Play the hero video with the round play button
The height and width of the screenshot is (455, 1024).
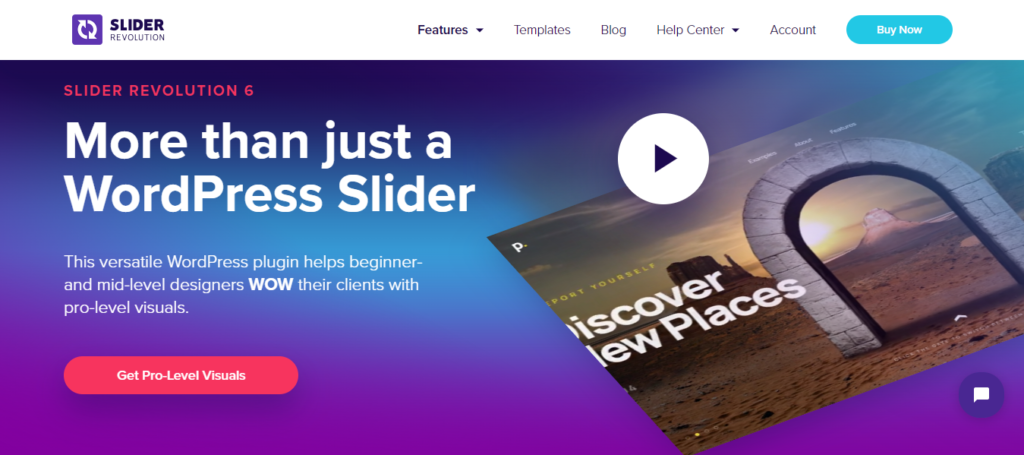[663, 159]
